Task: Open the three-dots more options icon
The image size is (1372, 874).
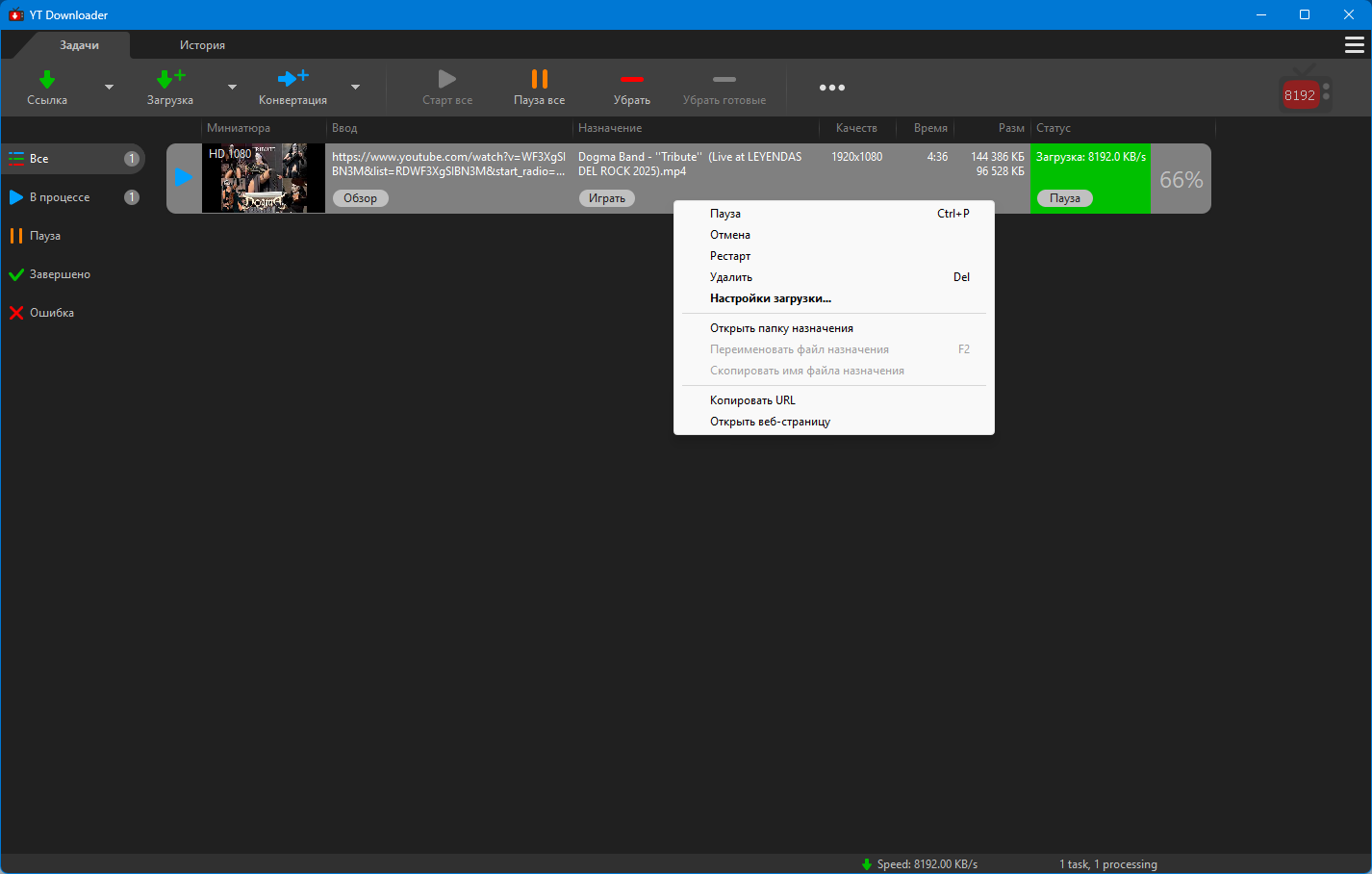Action: point(831,88)
